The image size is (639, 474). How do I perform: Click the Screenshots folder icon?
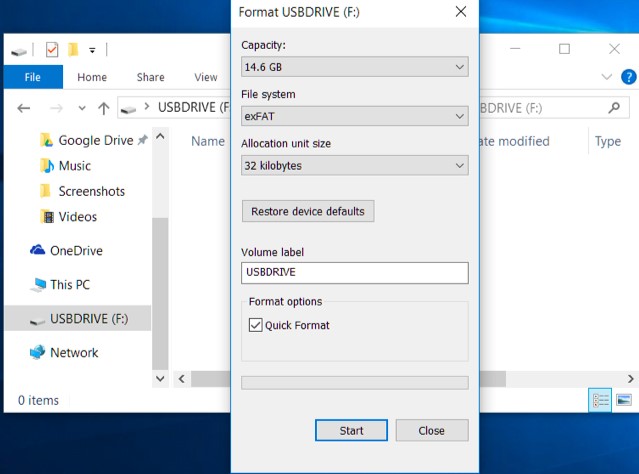(x=45, y=191)
